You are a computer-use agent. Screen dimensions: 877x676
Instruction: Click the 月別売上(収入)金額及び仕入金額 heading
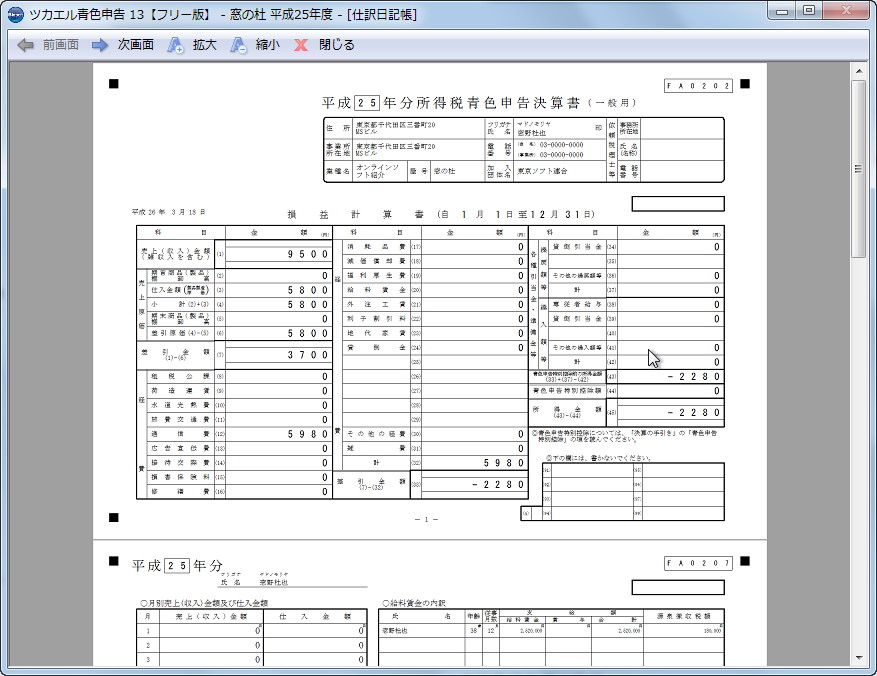point(204,603)
